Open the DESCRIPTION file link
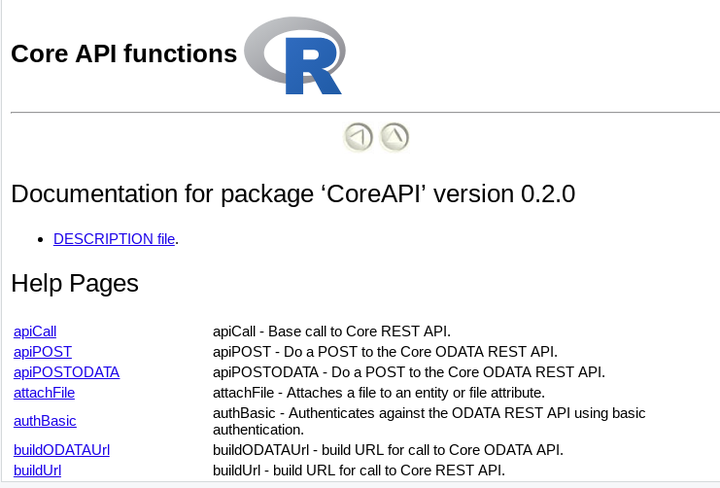The image size is (720, 488). click(x=114, y=239)
